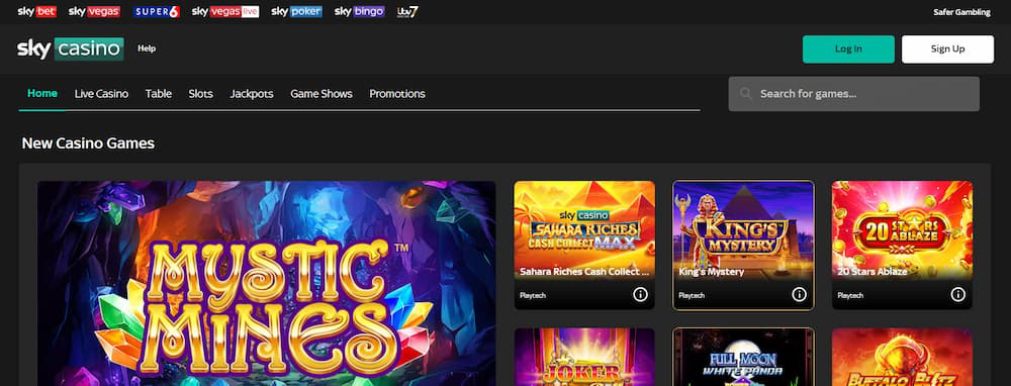The height and width of the screenshot is (386, 1011).
Task: Click the '20 Stars Ablaze' title text
Action: click(x=872, y=272)
